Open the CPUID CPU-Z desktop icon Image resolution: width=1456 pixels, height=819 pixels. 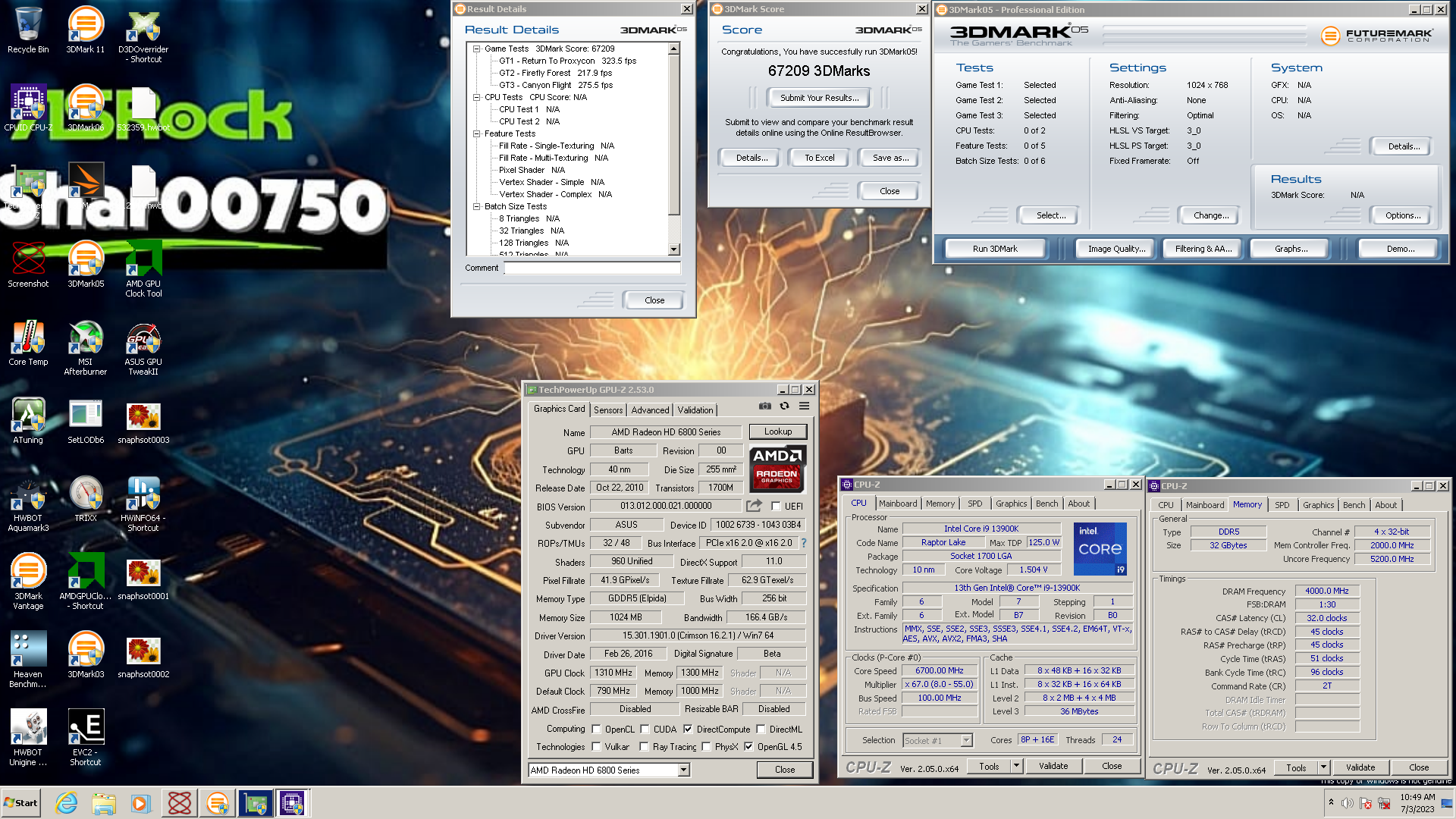(x=28, y=108)
